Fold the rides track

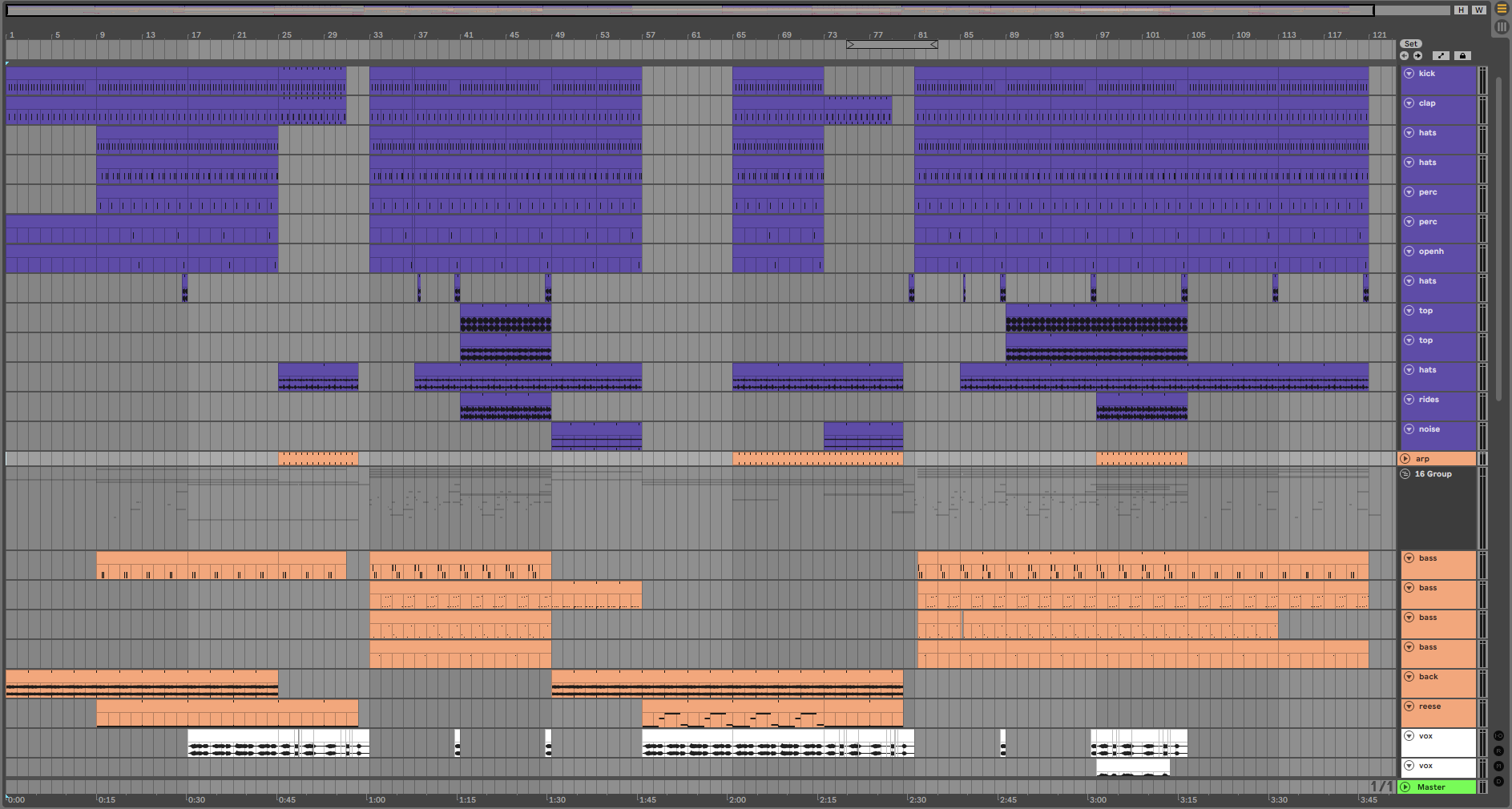point(1409,400)
